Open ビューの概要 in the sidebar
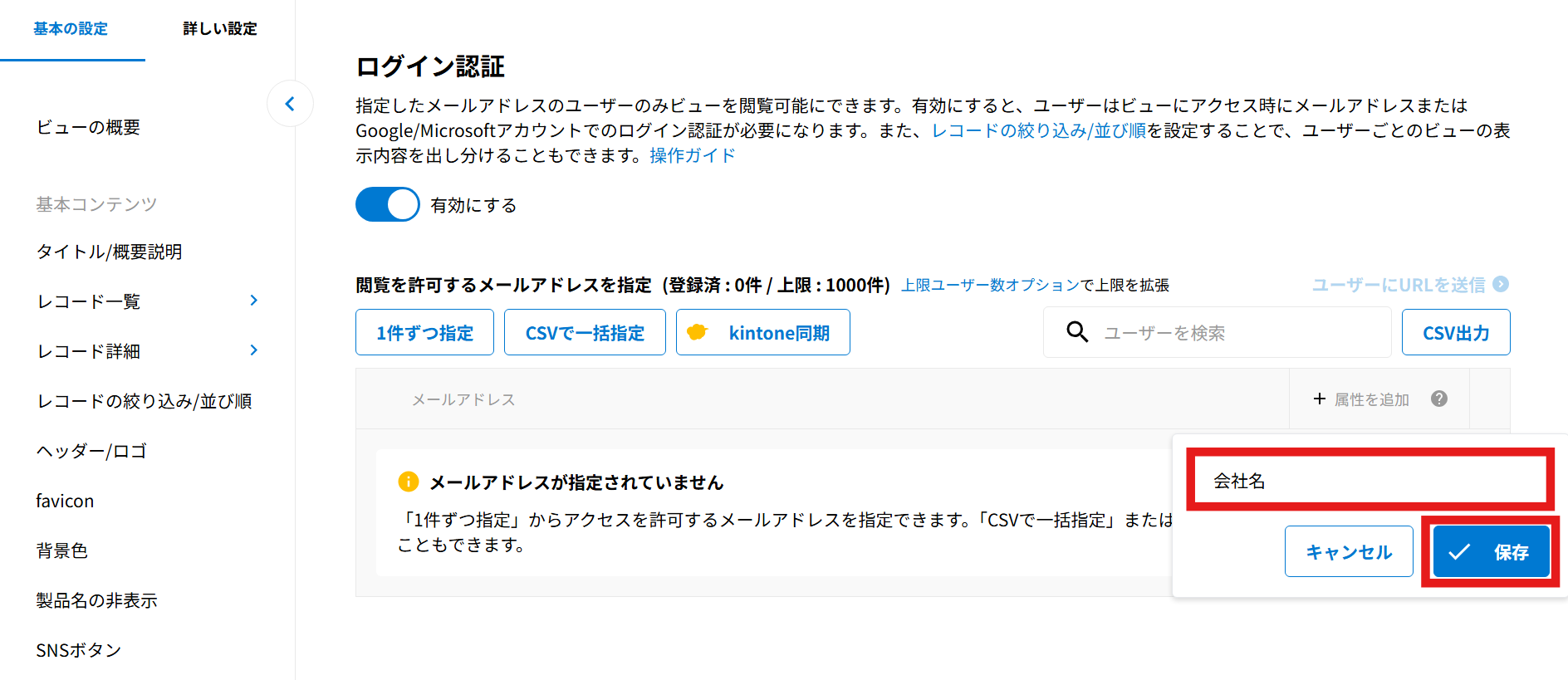The height and width of the screenshot is (680, 1568). [x=88, y=127]
